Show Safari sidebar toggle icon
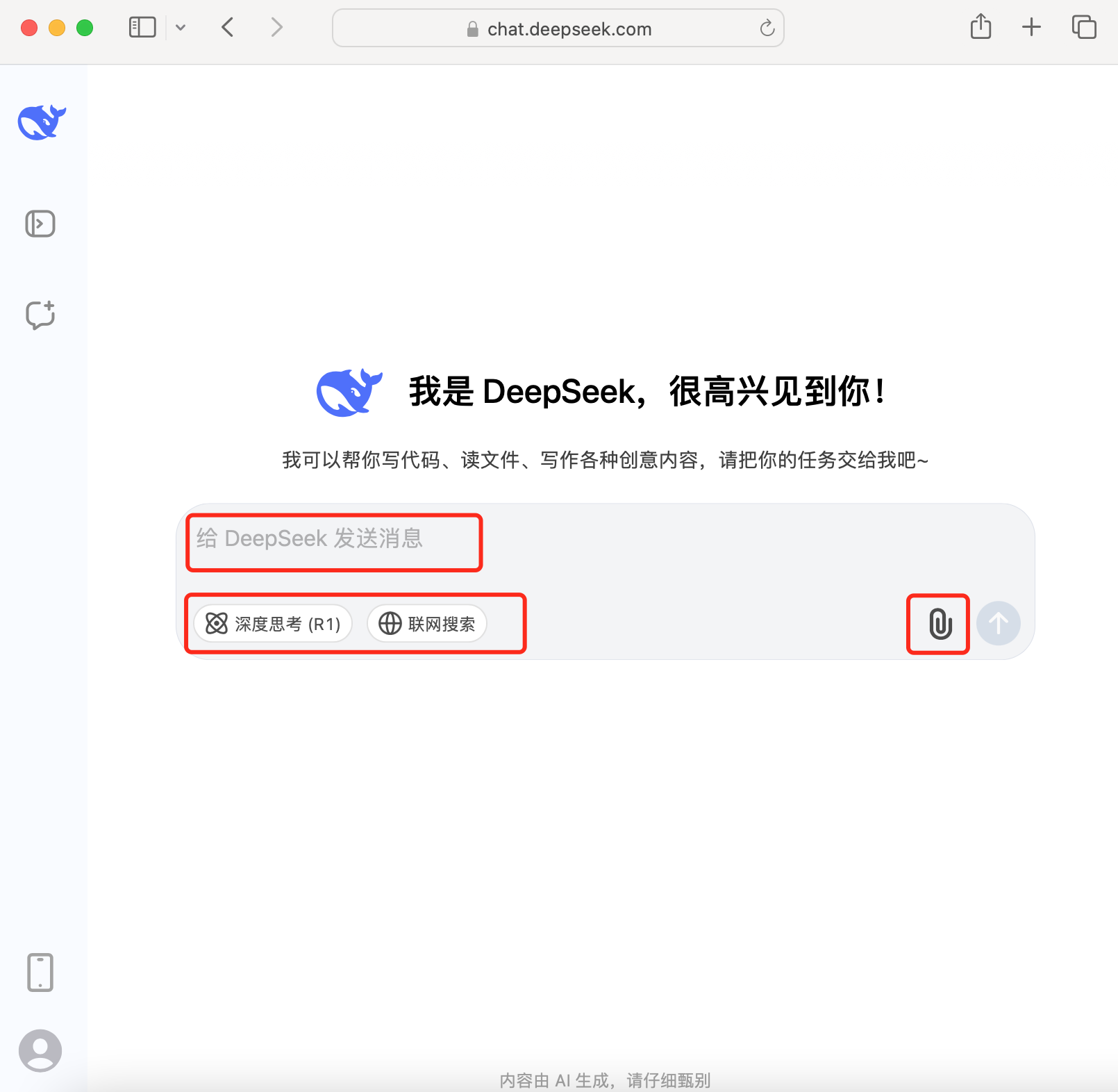This screenshot has width=1118, height=1092. pos(142,28)
